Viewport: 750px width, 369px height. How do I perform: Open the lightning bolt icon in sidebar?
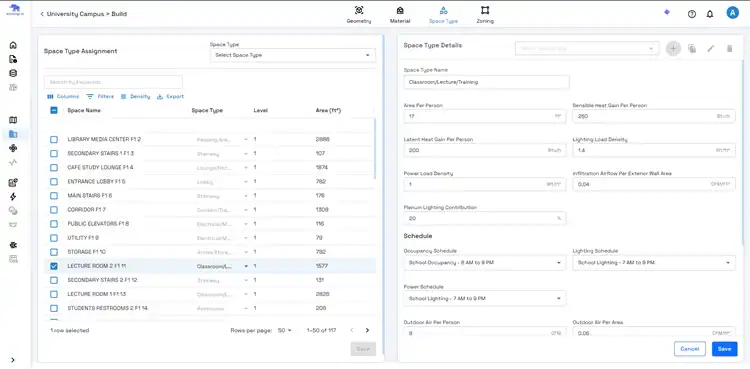pos(13,197)
